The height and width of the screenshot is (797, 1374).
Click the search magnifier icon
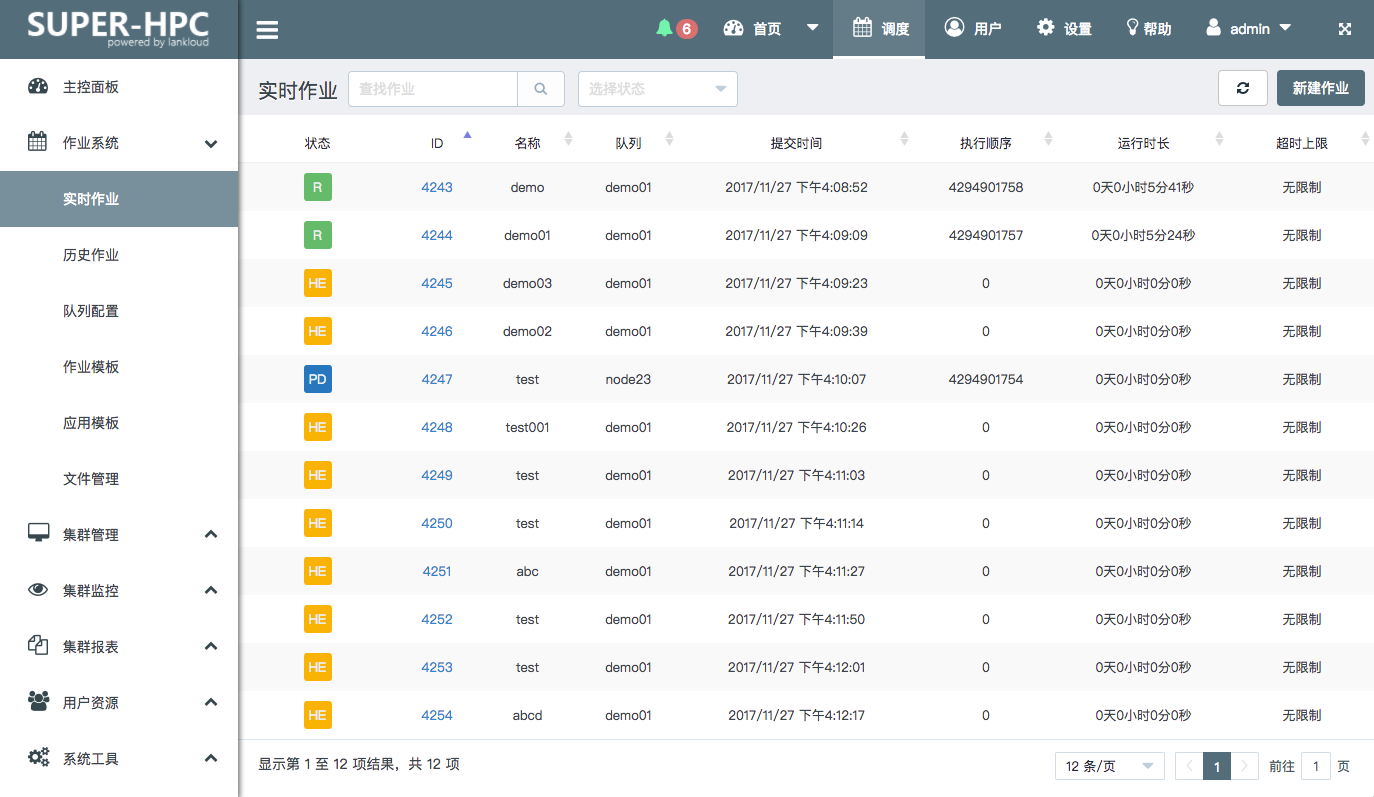(541, 89)
